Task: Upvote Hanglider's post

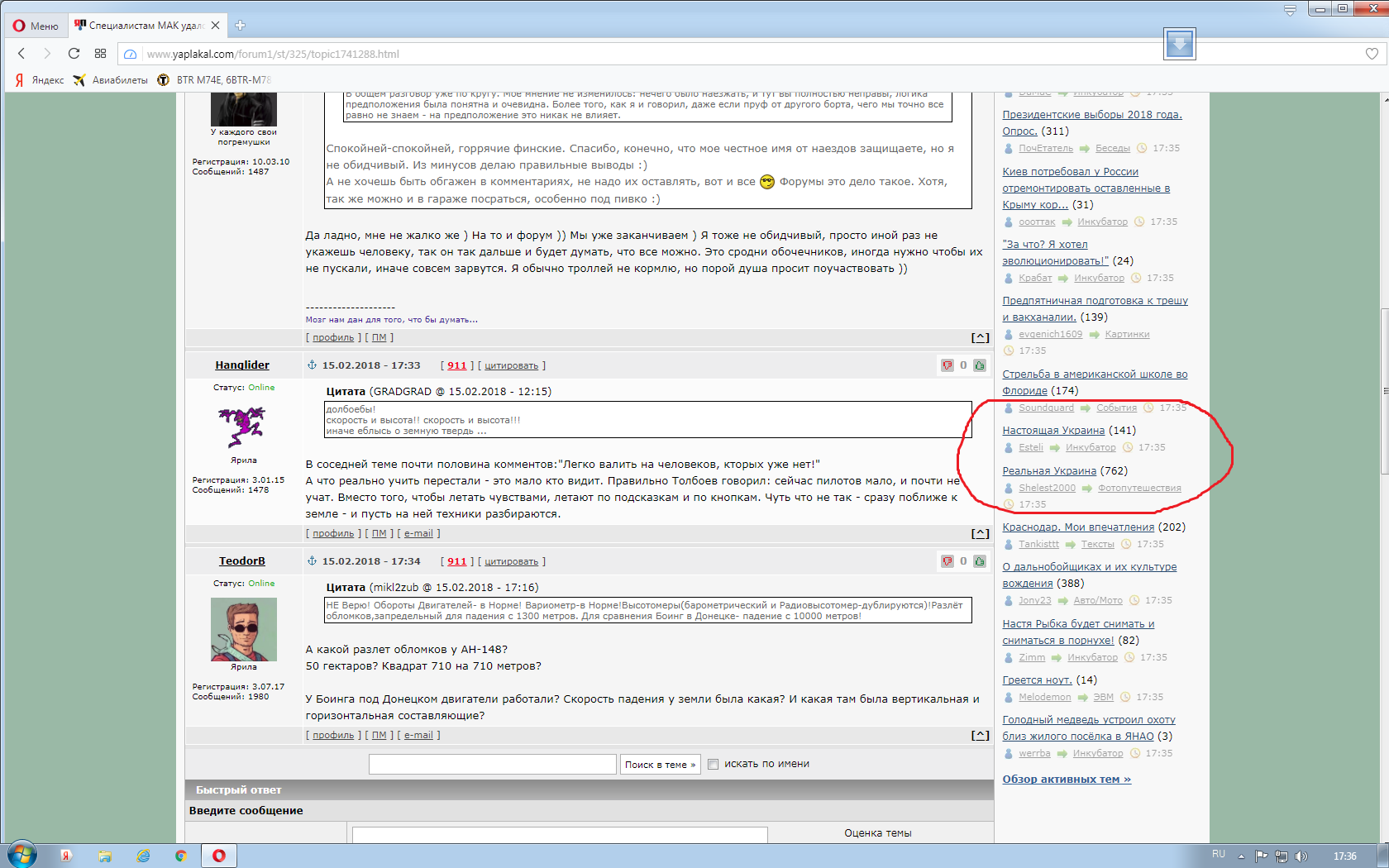Action: click(980, 365)
